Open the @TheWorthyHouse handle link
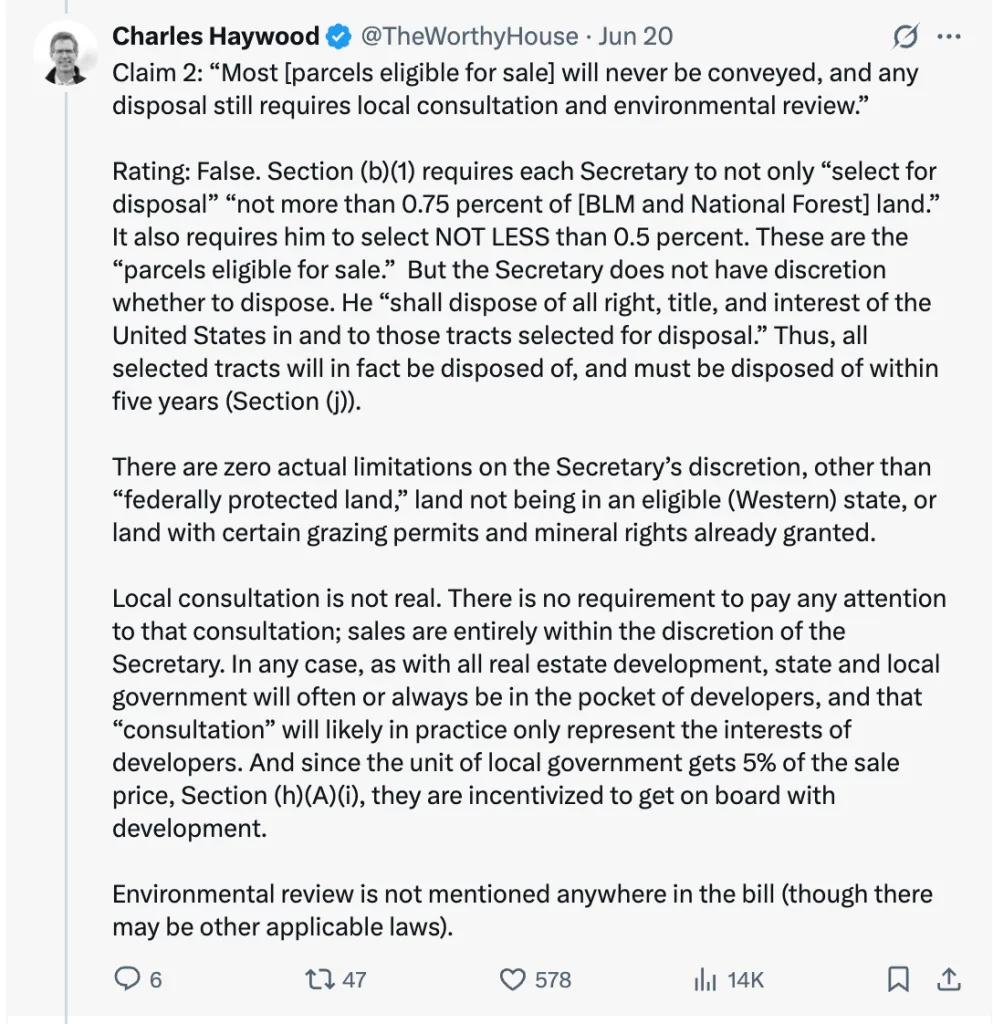The image size is (993, 1024). tap(469, 37)
